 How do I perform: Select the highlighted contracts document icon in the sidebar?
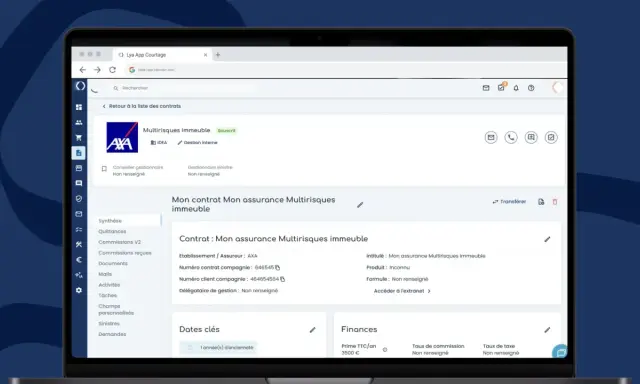coord(79,153)
